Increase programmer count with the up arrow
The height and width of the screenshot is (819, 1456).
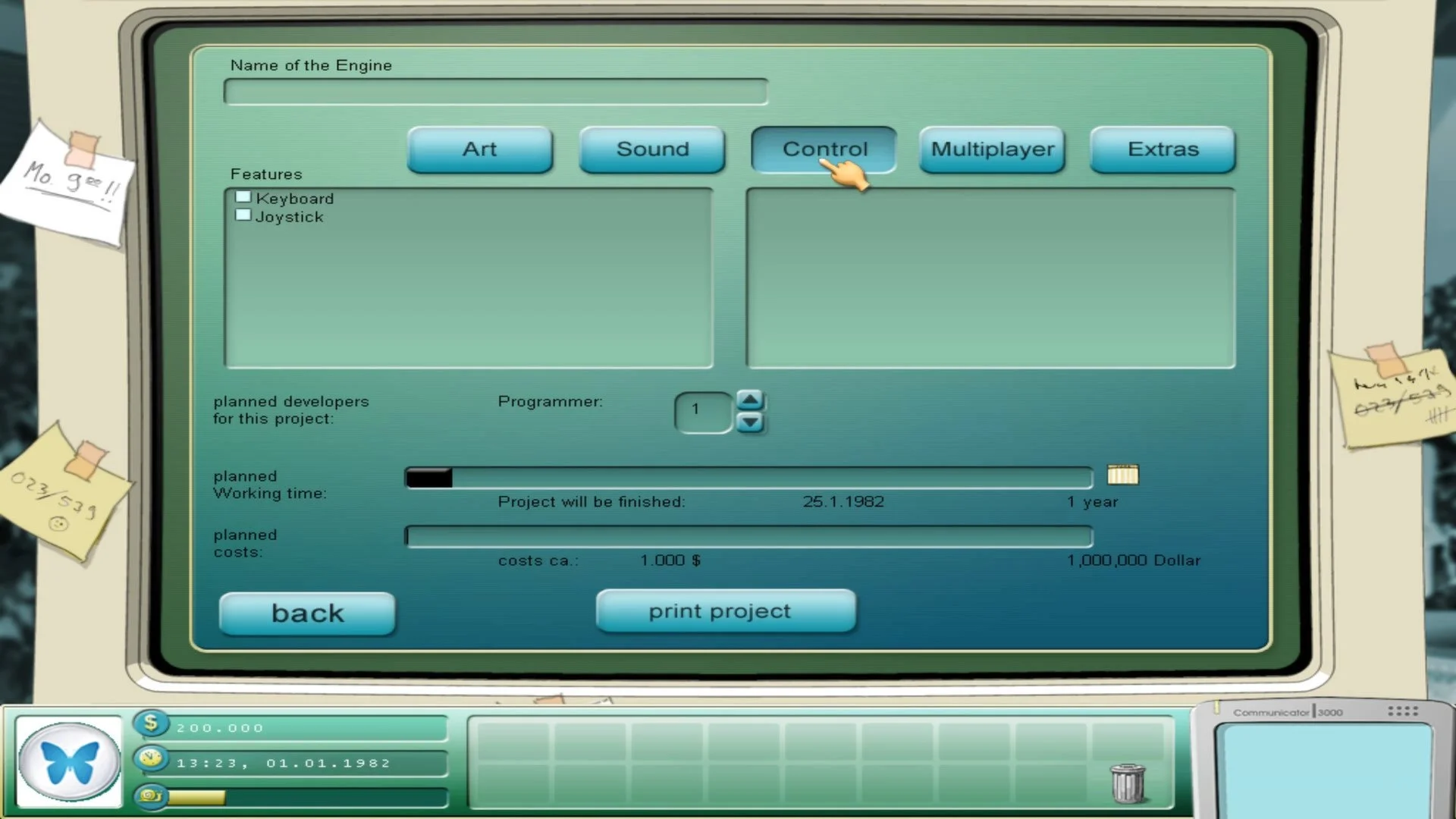click(x=750, y=399)
